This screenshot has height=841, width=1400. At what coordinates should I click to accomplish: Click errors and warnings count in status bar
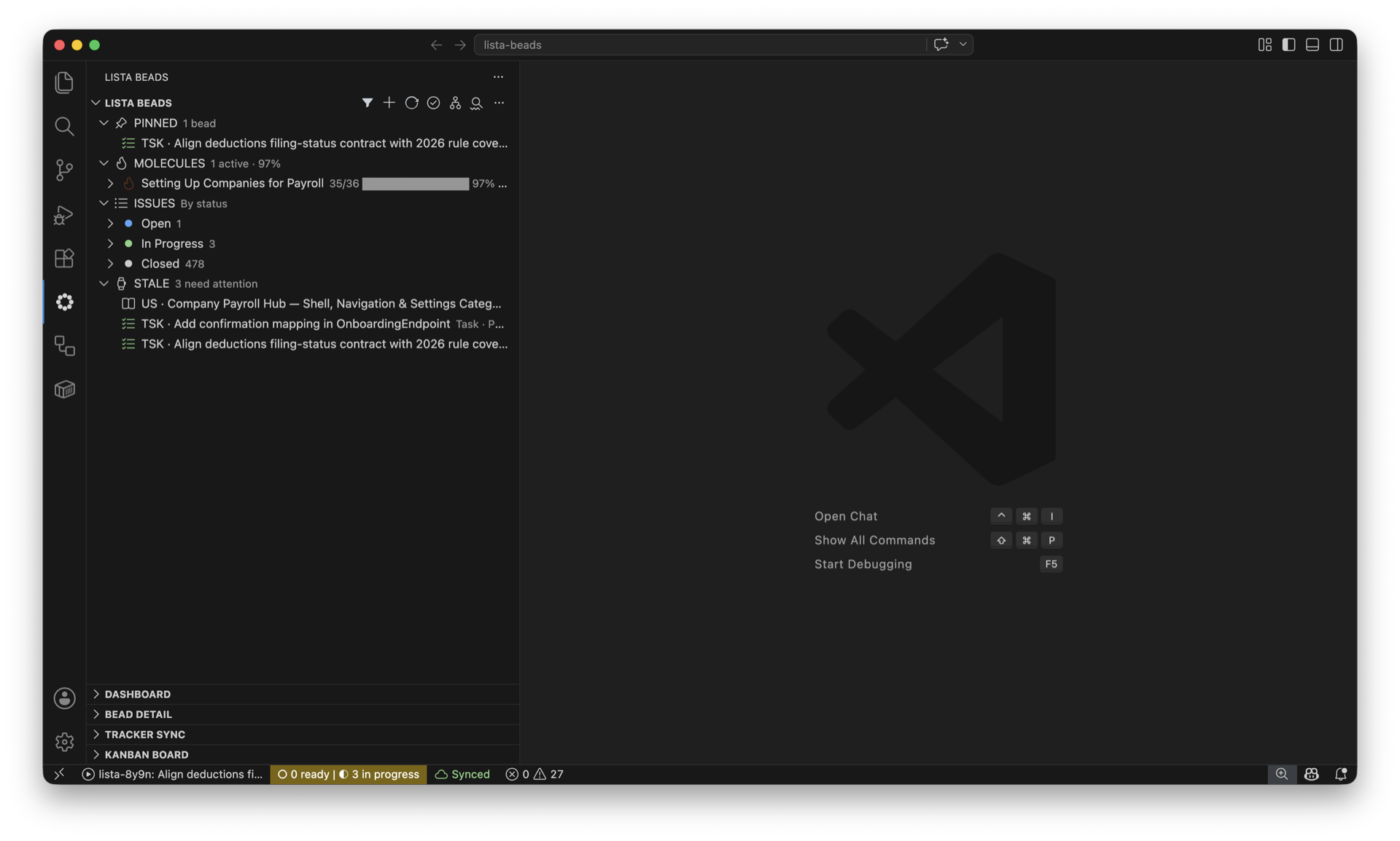pos(534,774)
